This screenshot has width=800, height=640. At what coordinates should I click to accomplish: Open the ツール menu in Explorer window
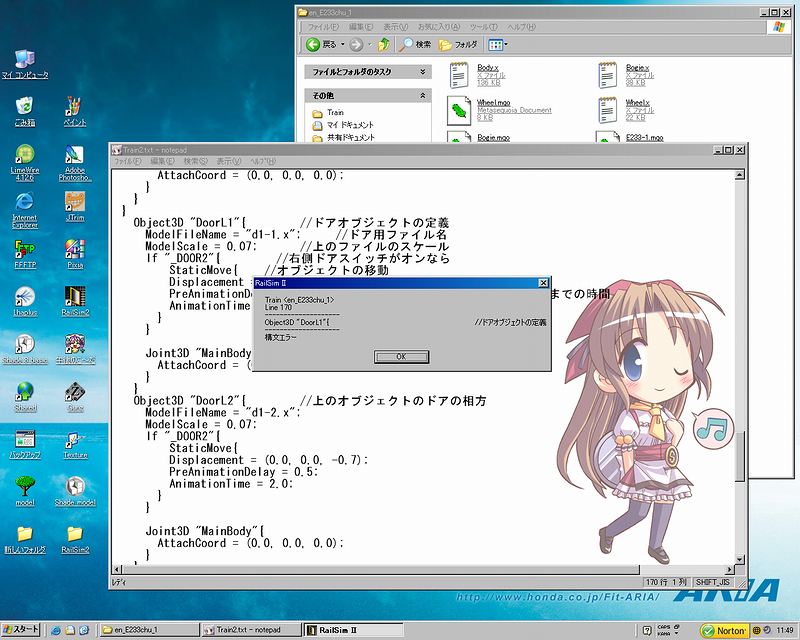point(483,27)
